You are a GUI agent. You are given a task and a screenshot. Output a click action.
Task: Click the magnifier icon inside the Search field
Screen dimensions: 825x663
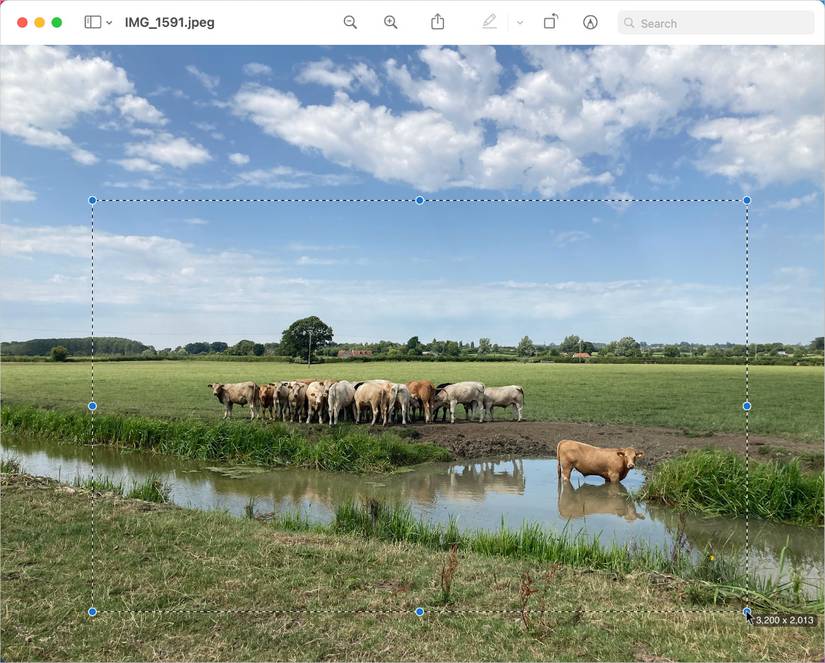[629, 22]
